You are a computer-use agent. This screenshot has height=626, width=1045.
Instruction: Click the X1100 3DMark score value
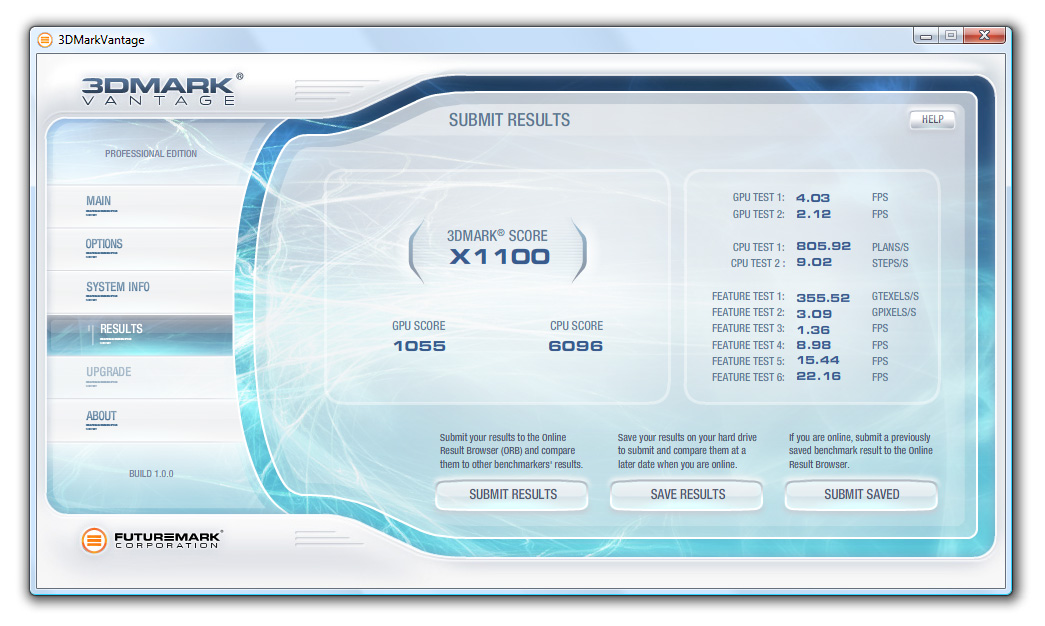coord(499,257)
